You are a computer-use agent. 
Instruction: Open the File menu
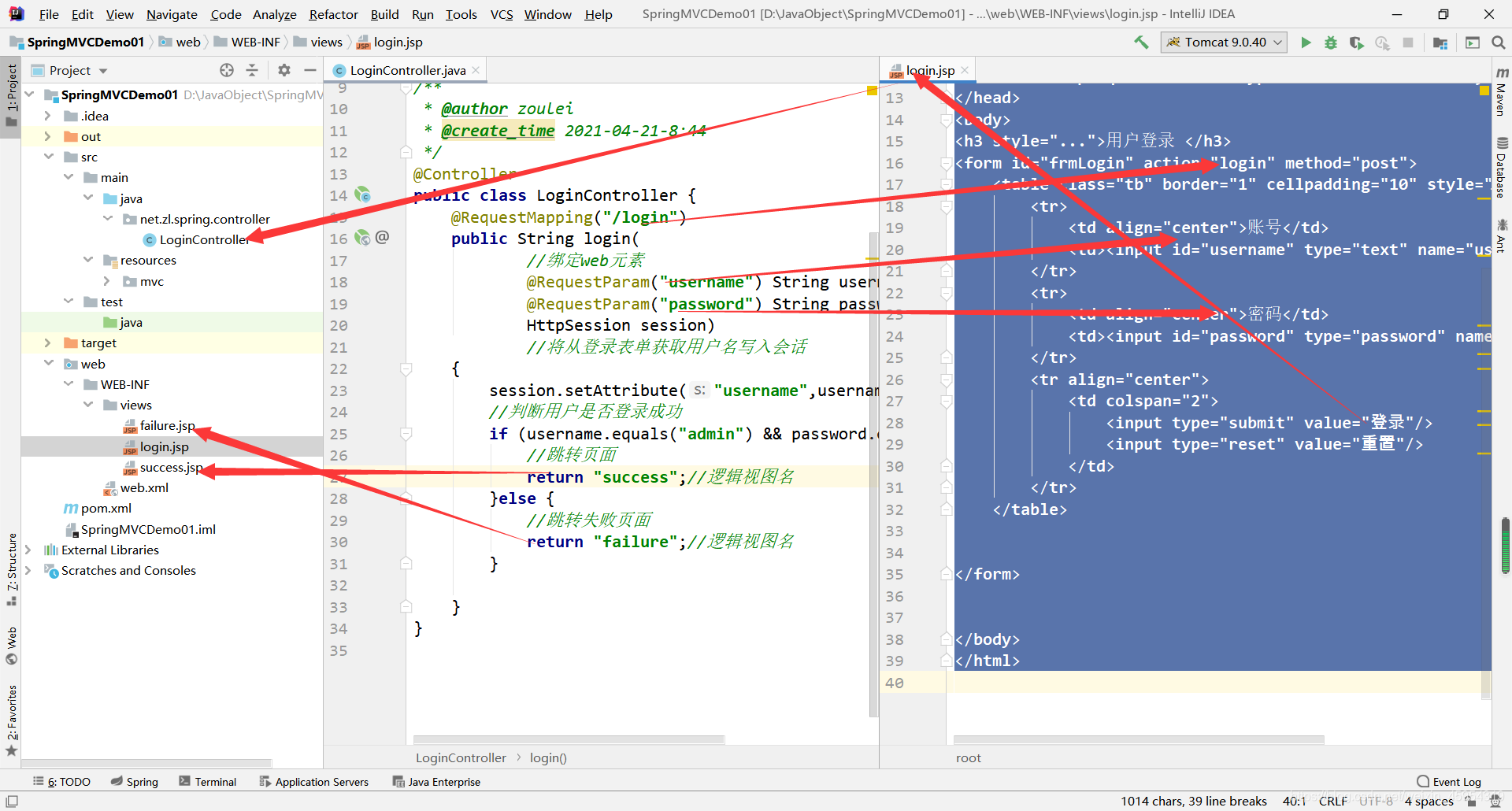pyautogui.click(x=49, y=14)
